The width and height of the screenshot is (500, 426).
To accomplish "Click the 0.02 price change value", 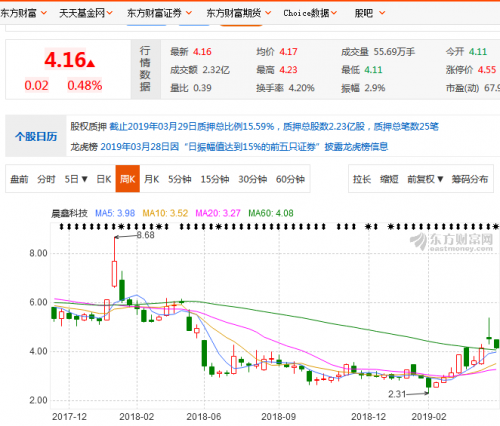I will 36,86.
